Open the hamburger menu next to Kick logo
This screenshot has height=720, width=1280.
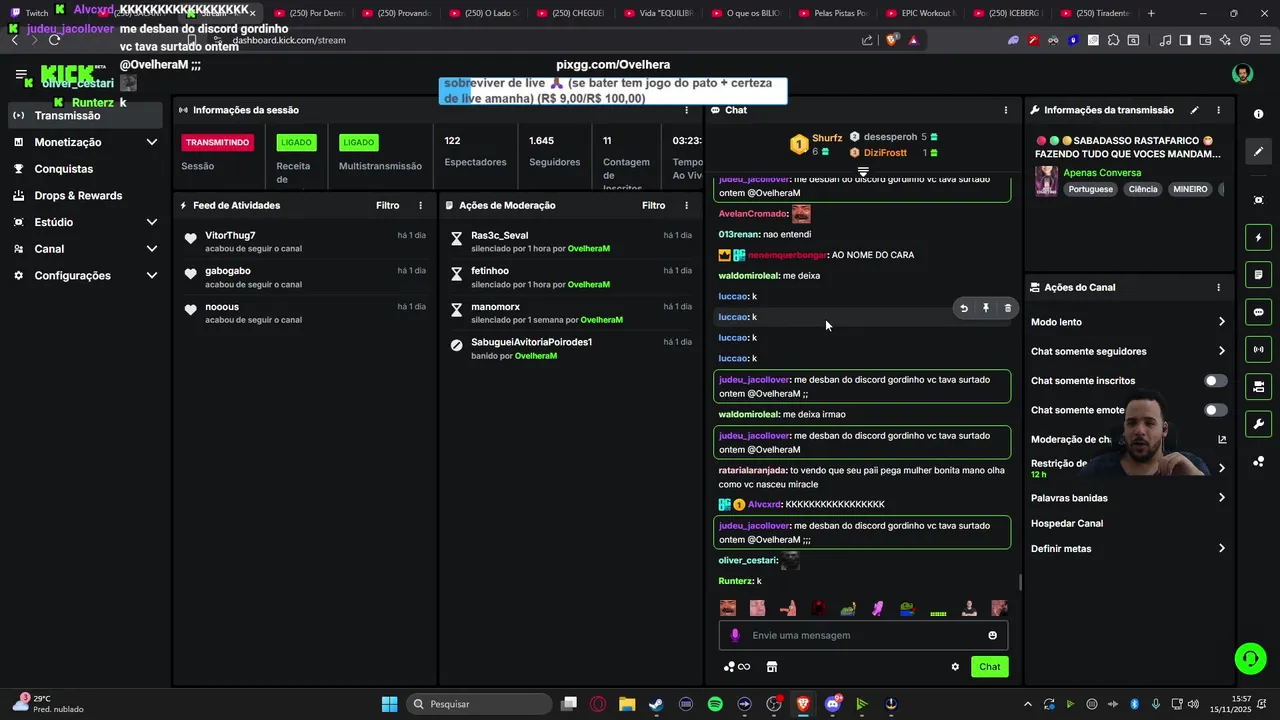pyautogui.click(x=22, y=75)
